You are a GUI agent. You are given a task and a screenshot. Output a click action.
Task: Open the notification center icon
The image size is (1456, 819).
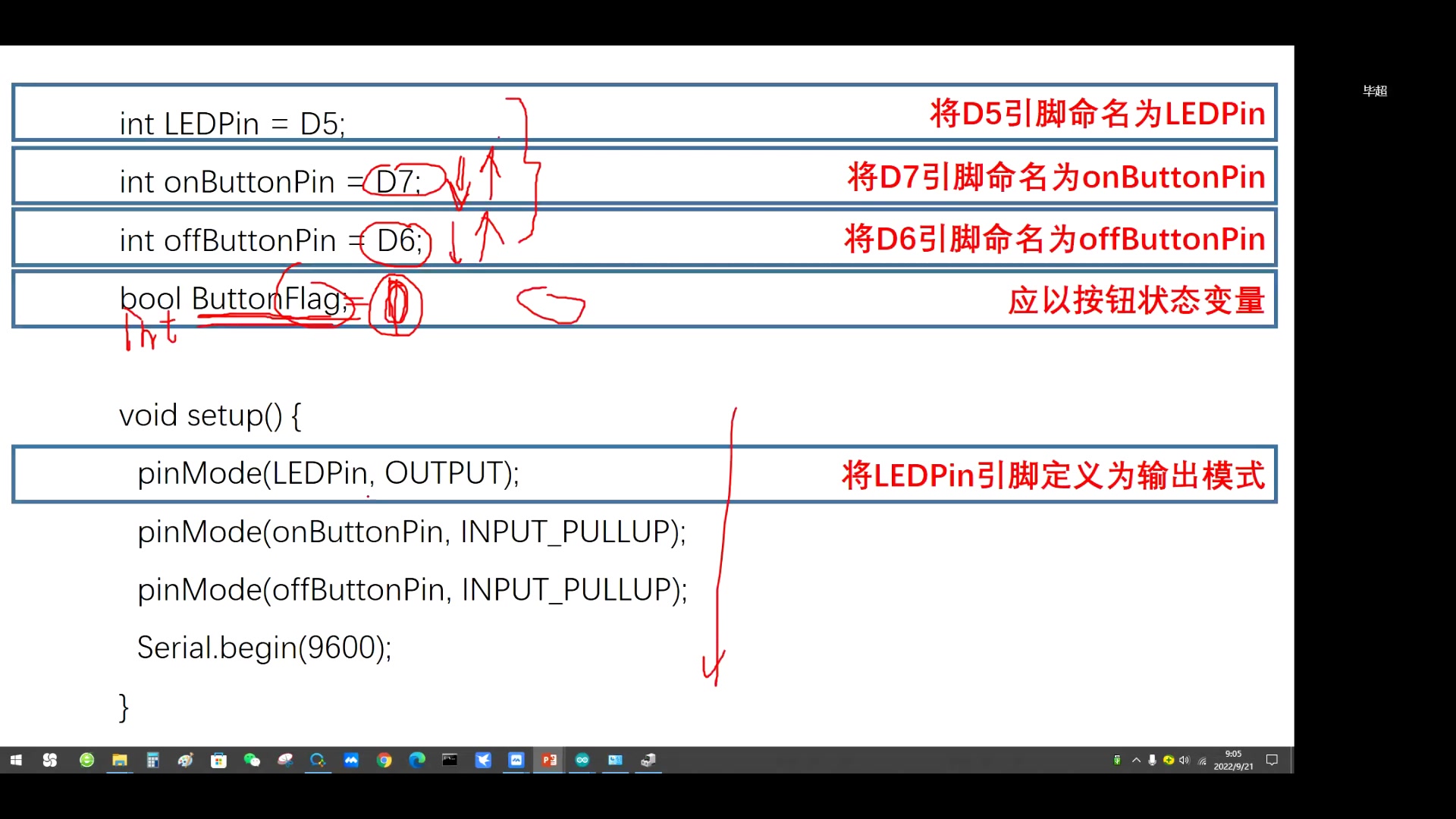click(1272, 760)
